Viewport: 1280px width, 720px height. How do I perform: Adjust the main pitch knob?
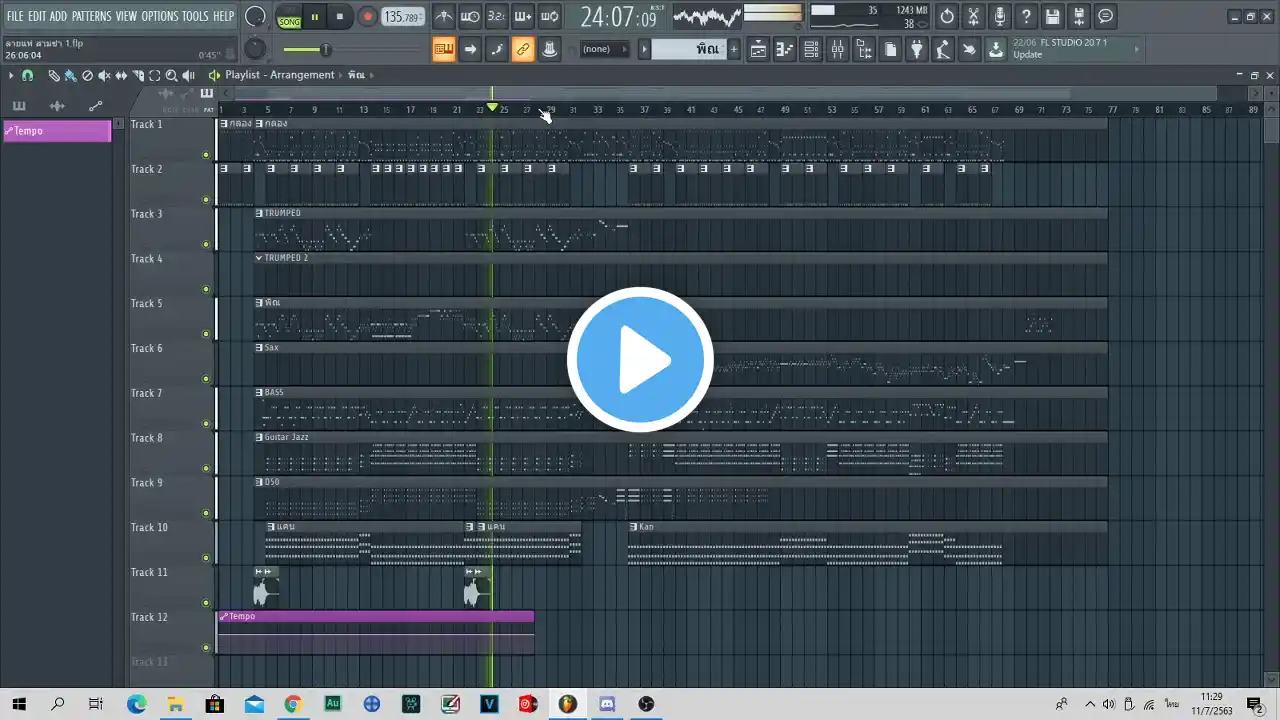point(256,48)
